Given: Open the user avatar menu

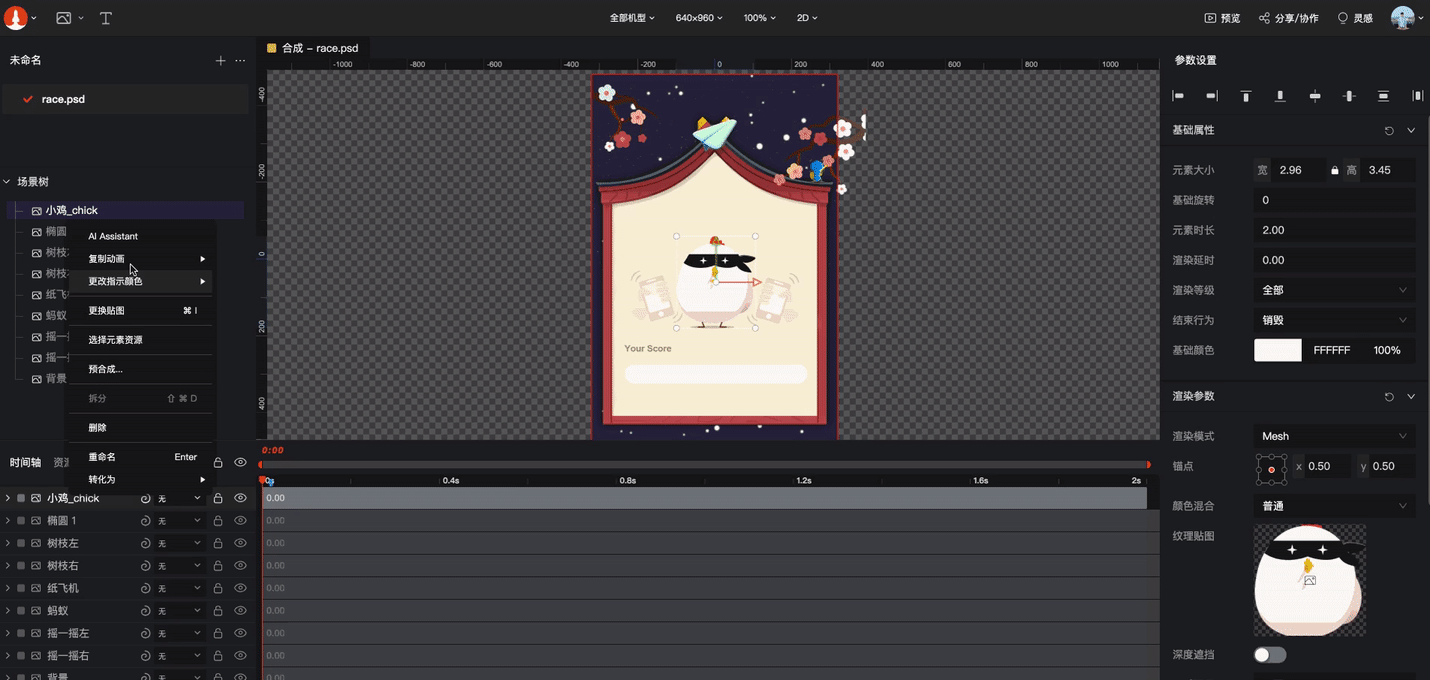Looking at the screenshot, I should coord(1407,18).
